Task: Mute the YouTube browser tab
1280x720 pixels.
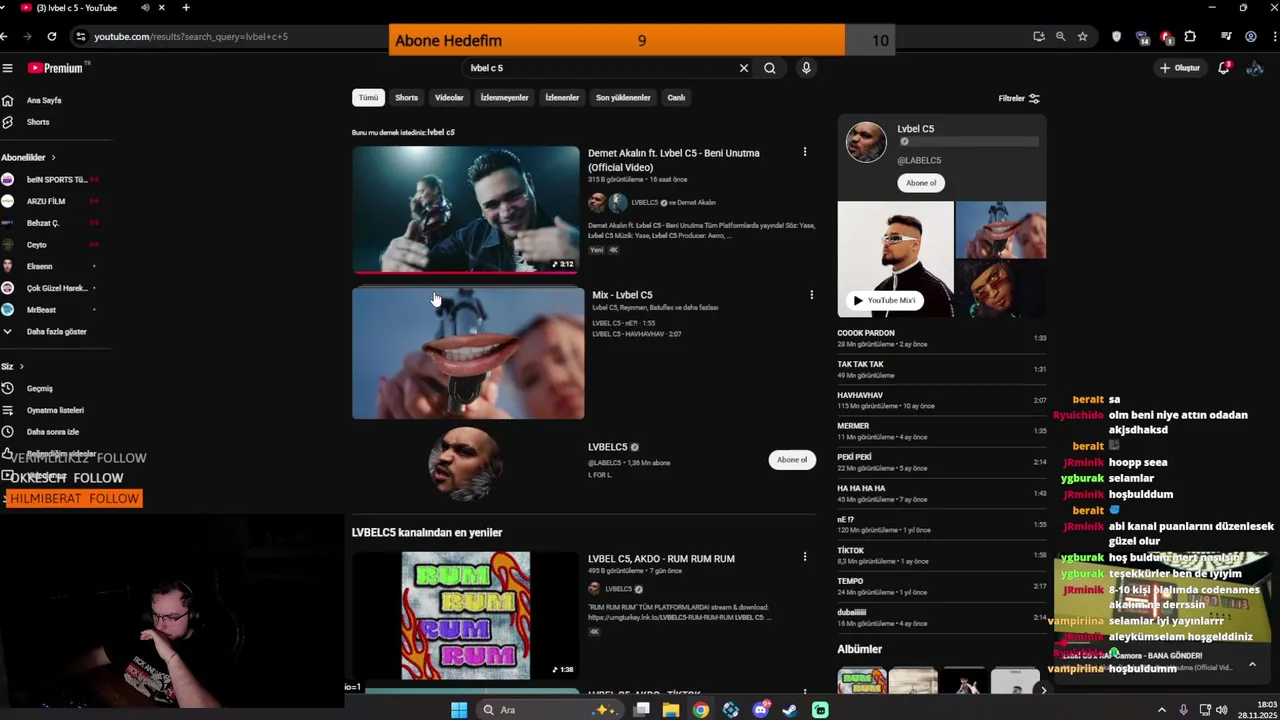Action: click(x=145, y=8)
